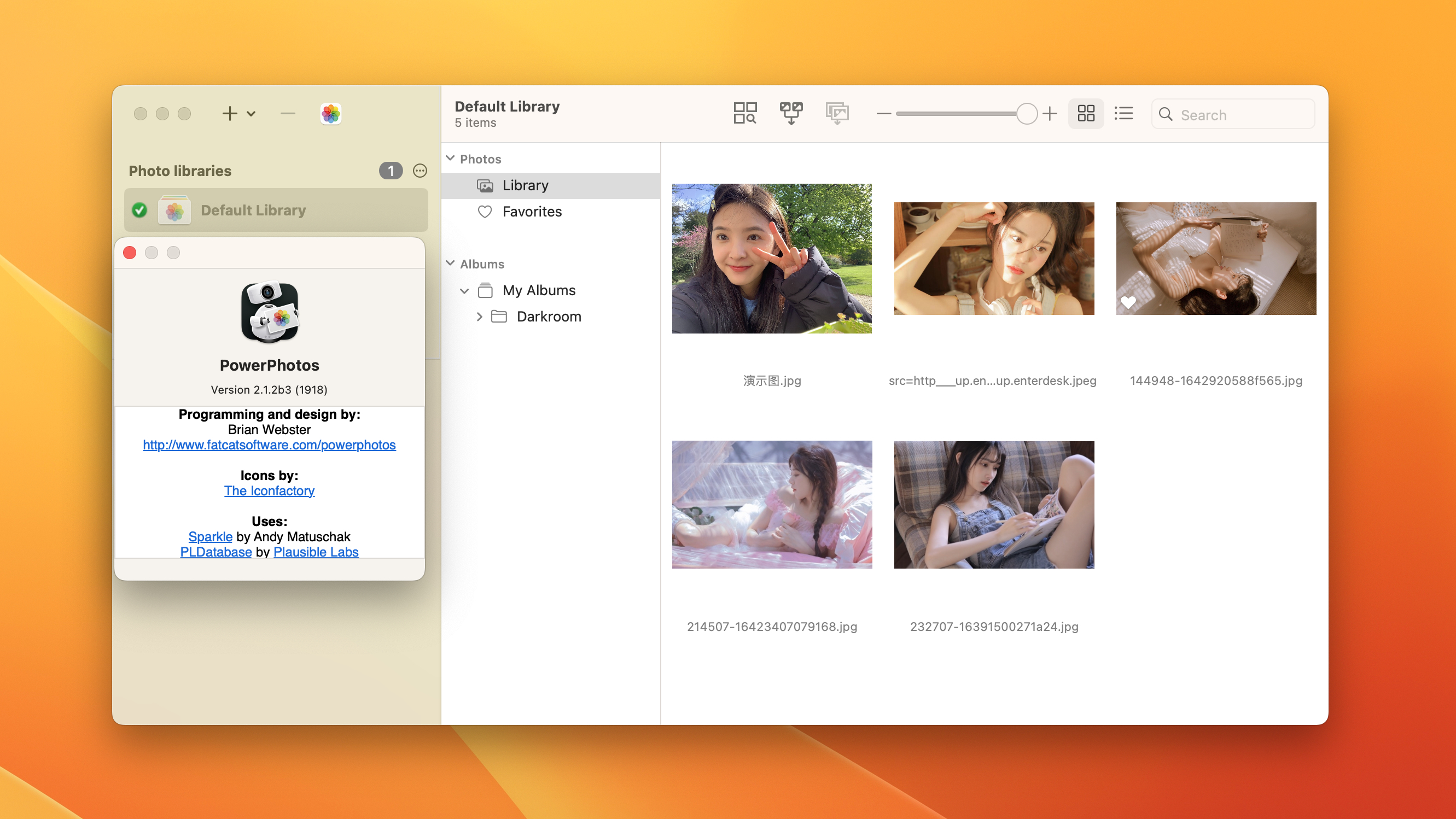Click the plus add library icon
Viewport: 1456px width, 819px height.
point(230,114)
